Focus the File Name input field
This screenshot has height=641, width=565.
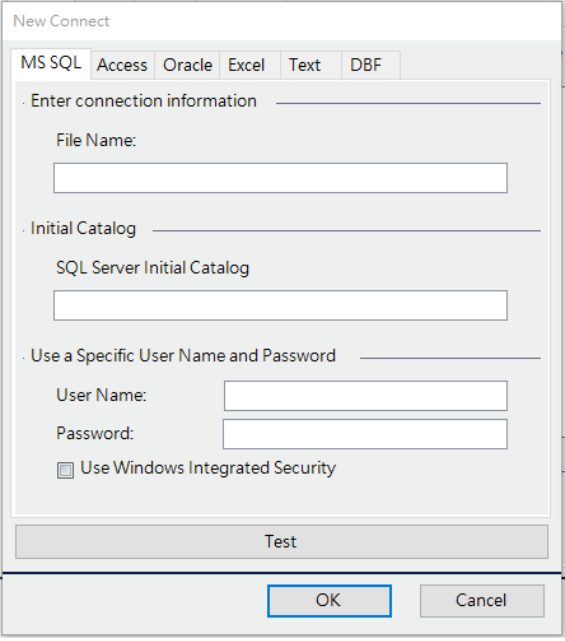[280, 178]
